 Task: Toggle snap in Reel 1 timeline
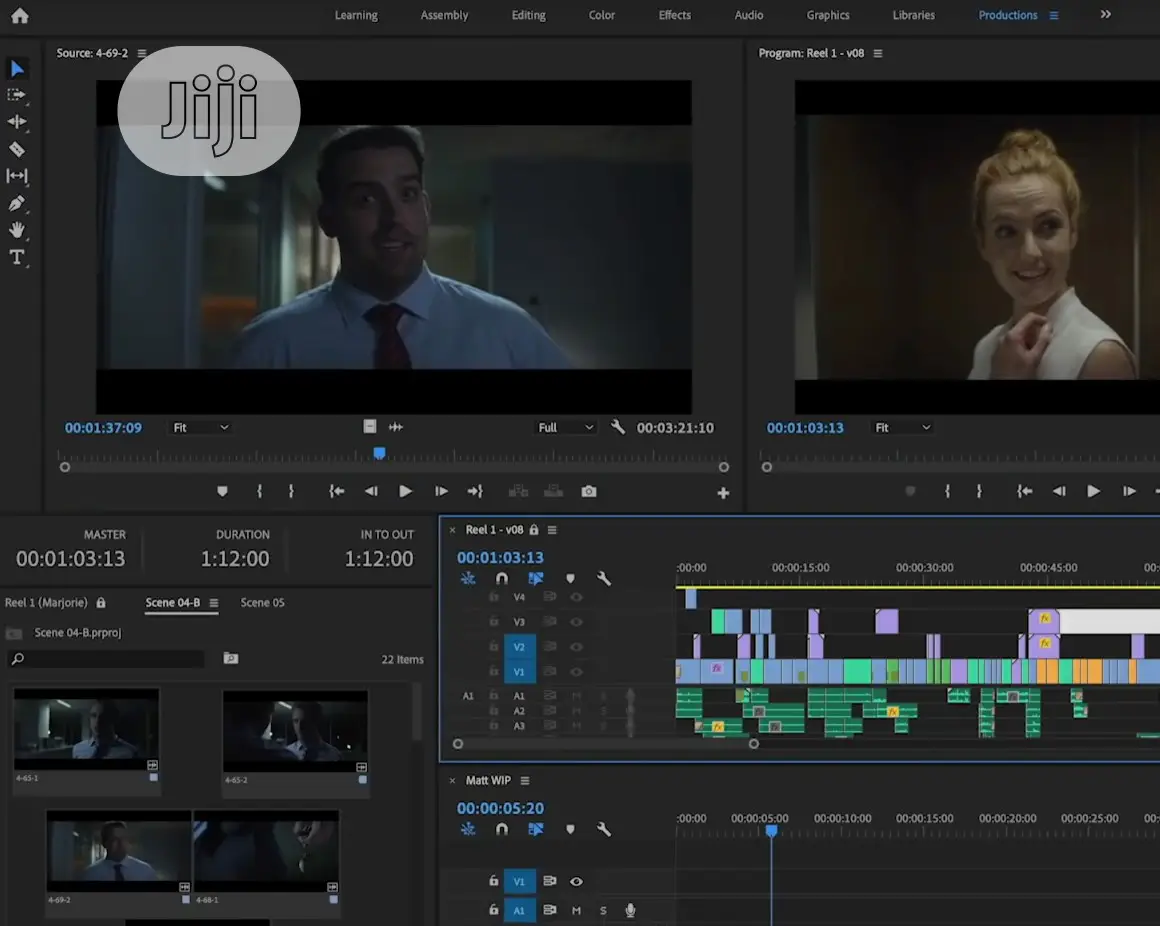coord(502,578)
